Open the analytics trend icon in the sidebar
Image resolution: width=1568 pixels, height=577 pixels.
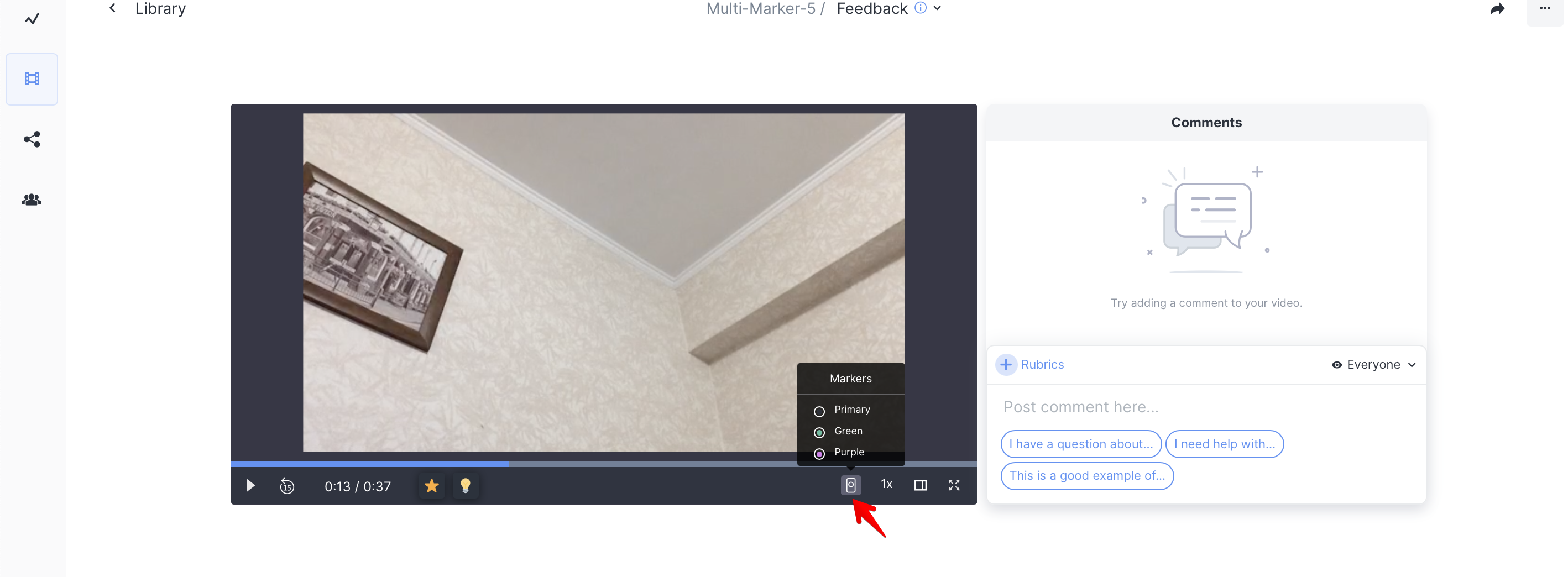[x=32, y=19]
